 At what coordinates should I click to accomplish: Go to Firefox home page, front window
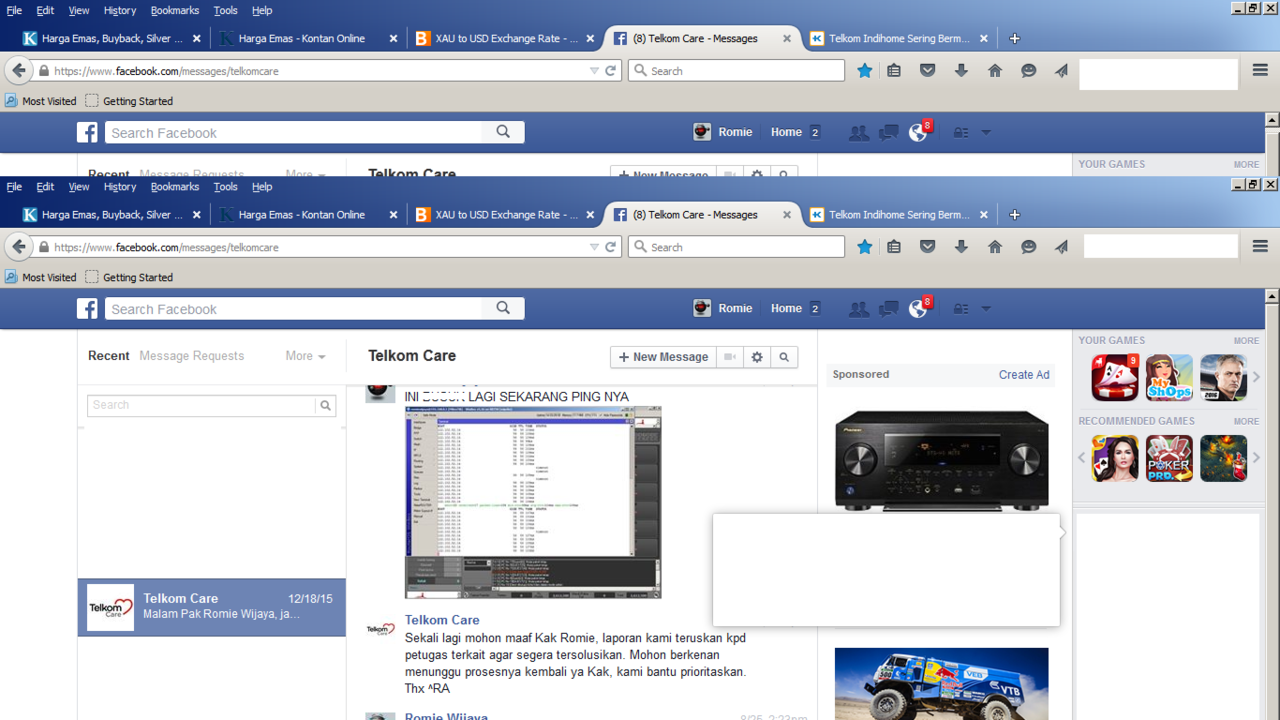pyautogui.click(x=995, y=247)
